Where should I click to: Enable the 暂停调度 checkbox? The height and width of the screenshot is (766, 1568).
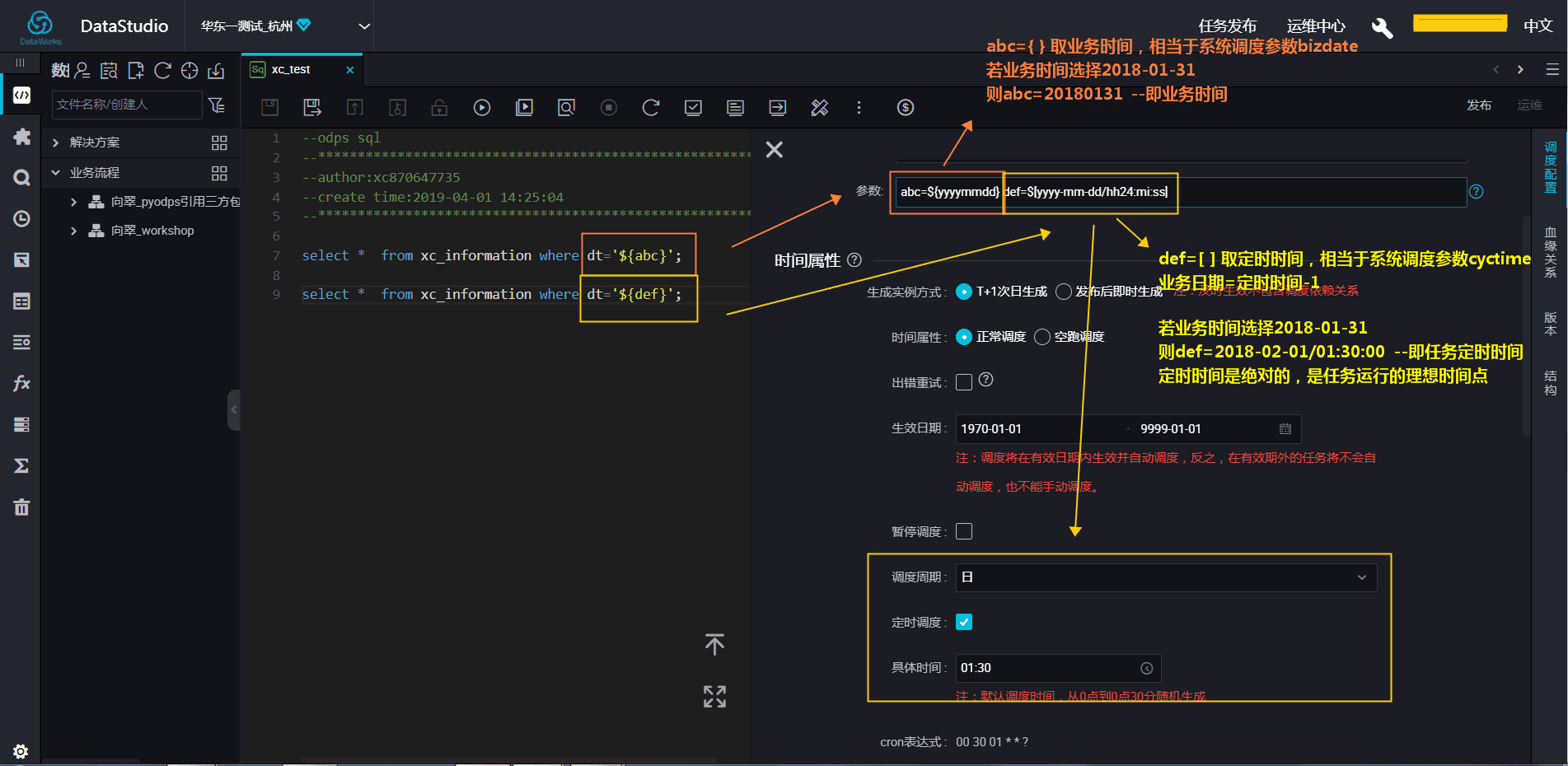point(964,531)
